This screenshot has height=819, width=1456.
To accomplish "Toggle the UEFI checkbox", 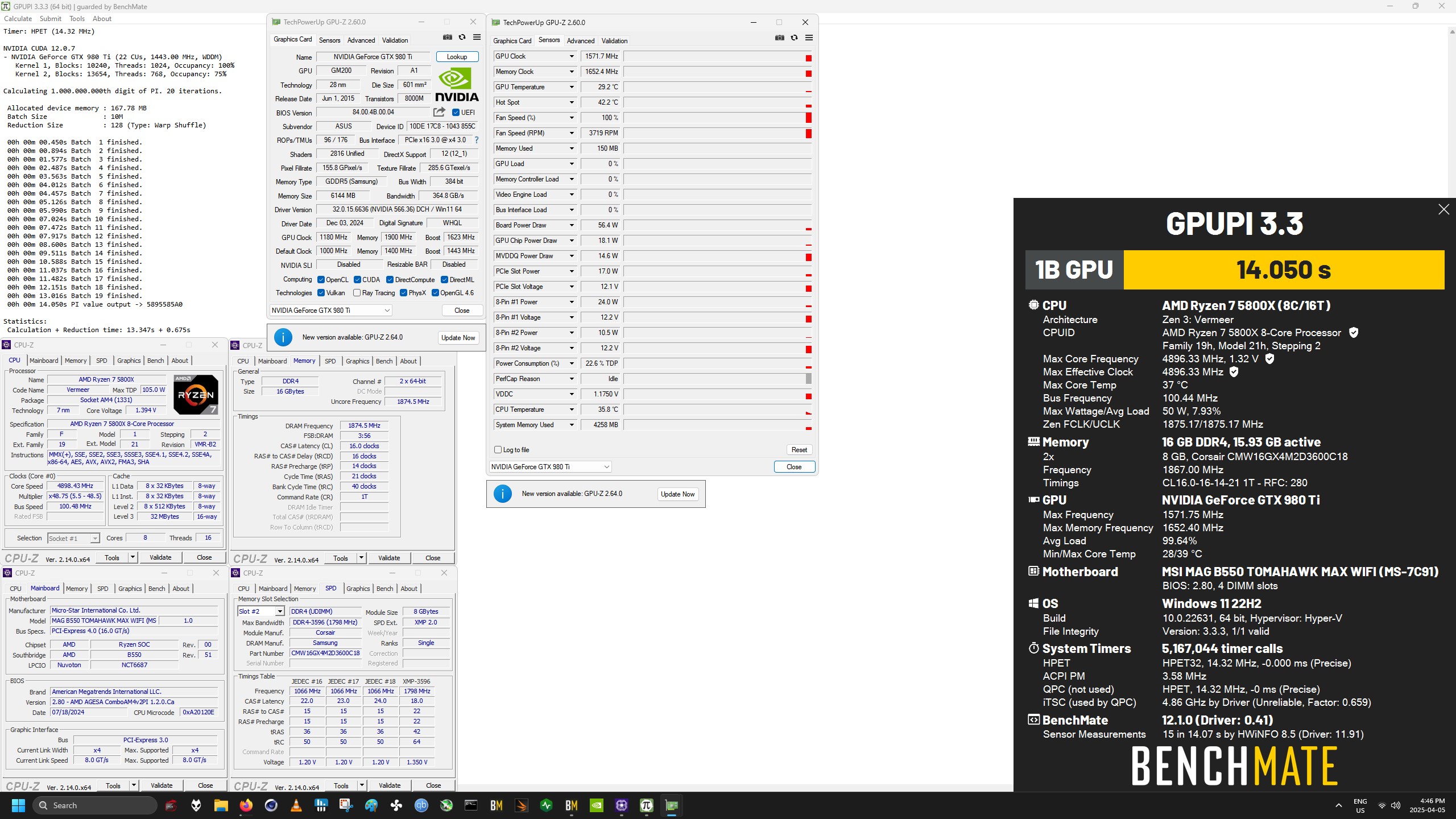I will [456, 113].
